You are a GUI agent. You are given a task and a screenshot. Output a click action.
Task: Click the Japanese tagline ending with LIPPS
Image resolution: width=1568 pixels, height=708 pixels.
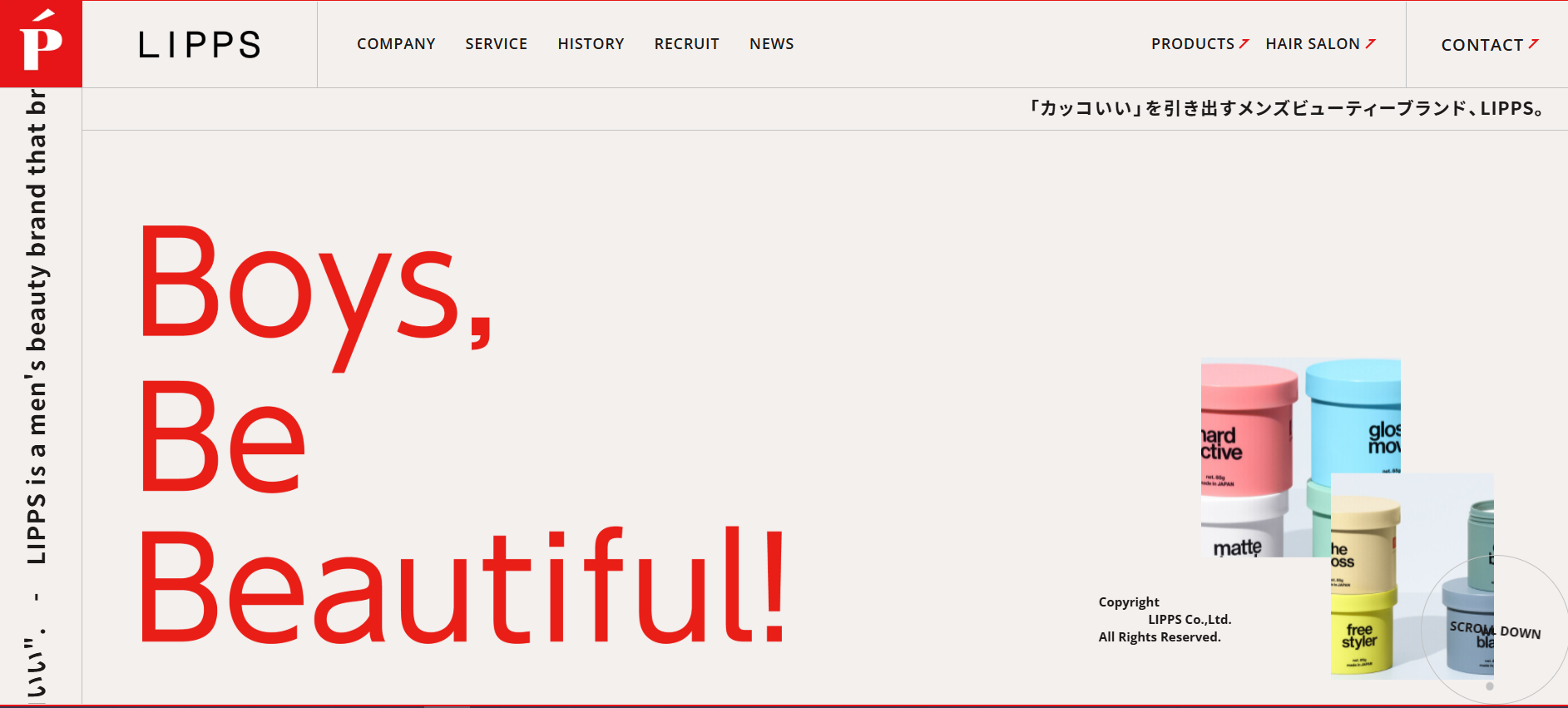click(1286, 108)
